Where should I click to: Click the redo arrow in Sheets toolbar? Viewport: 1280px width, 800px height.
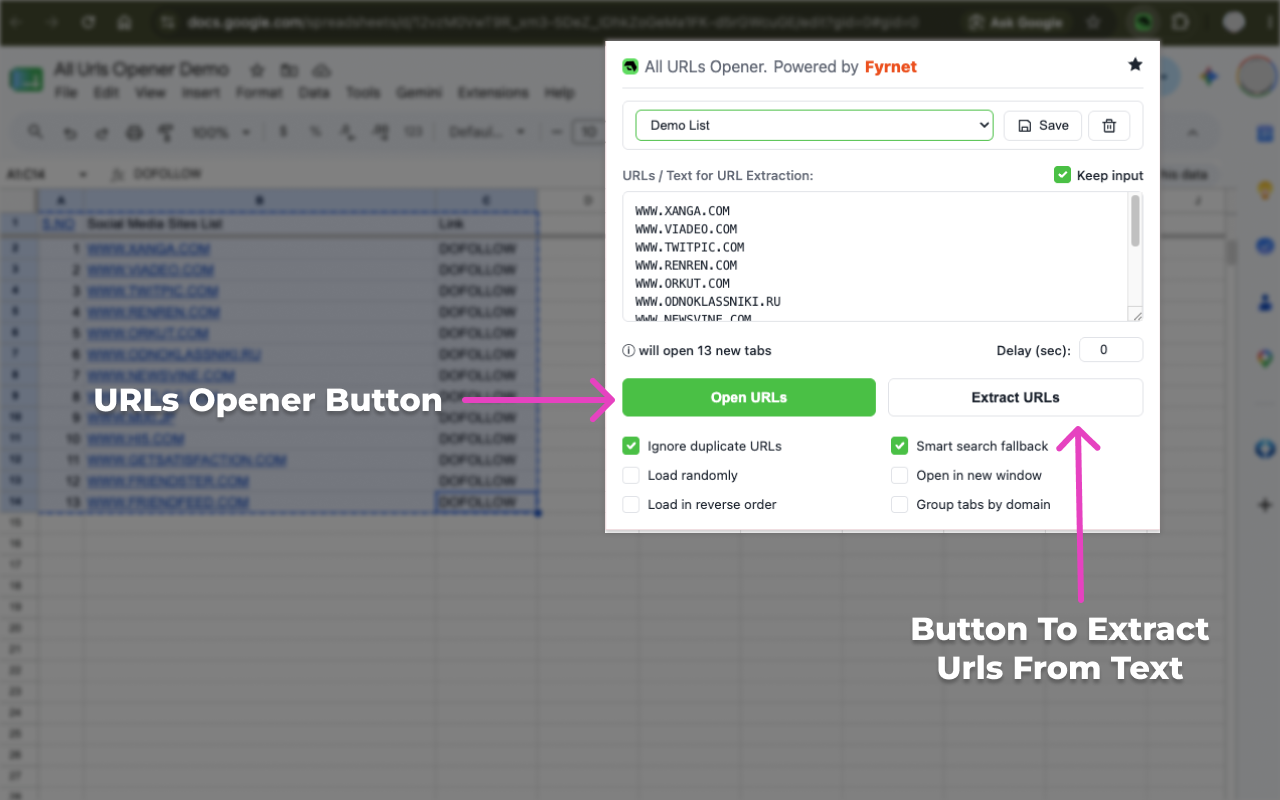[x=101, y=132]
